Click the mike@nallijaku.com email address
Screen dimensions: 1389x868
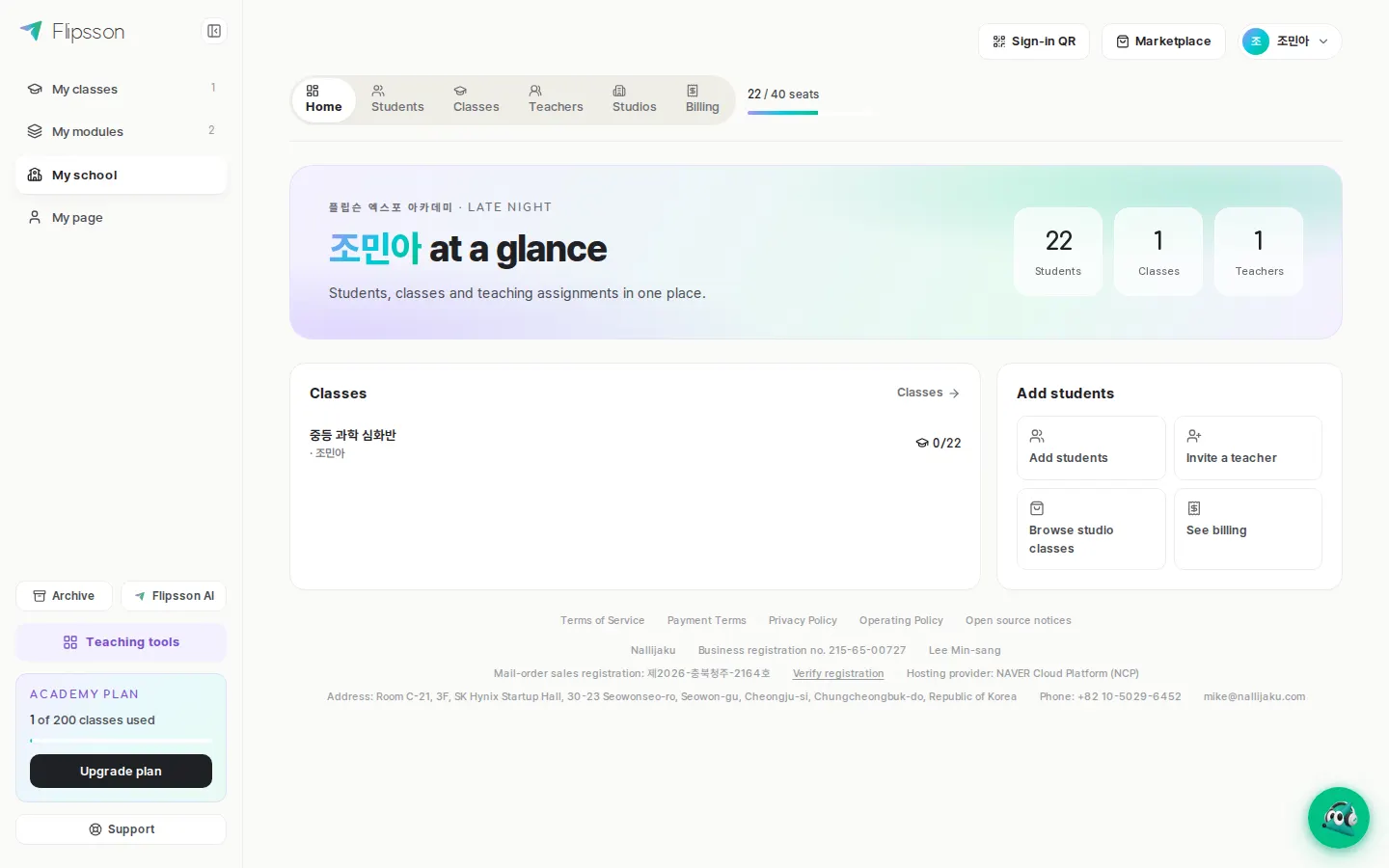tap(1254, 696)
